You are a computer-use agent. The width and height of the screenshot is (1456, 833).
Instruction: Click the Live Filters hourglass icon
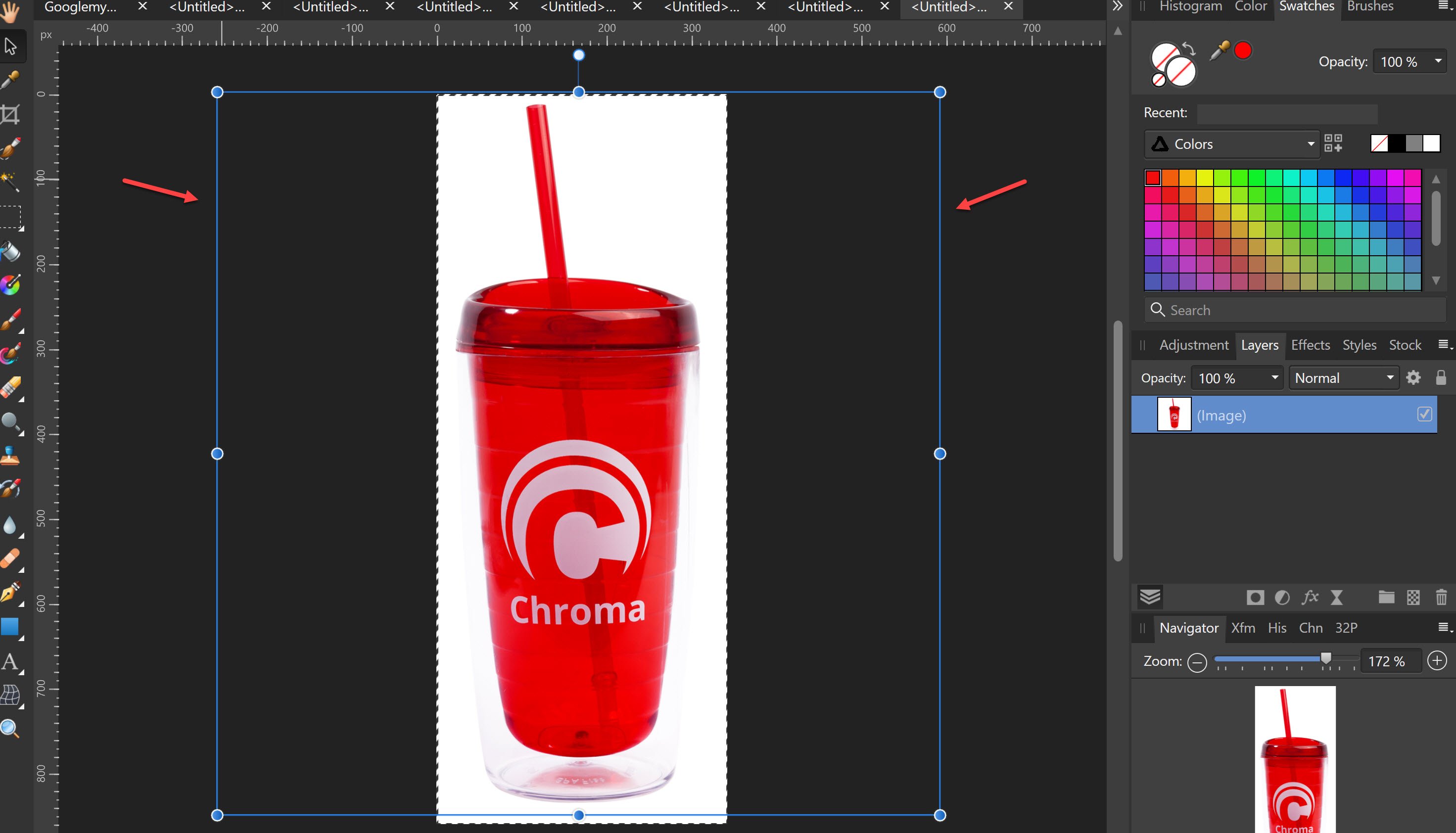pyautogui.click(x=1336, y=598)
